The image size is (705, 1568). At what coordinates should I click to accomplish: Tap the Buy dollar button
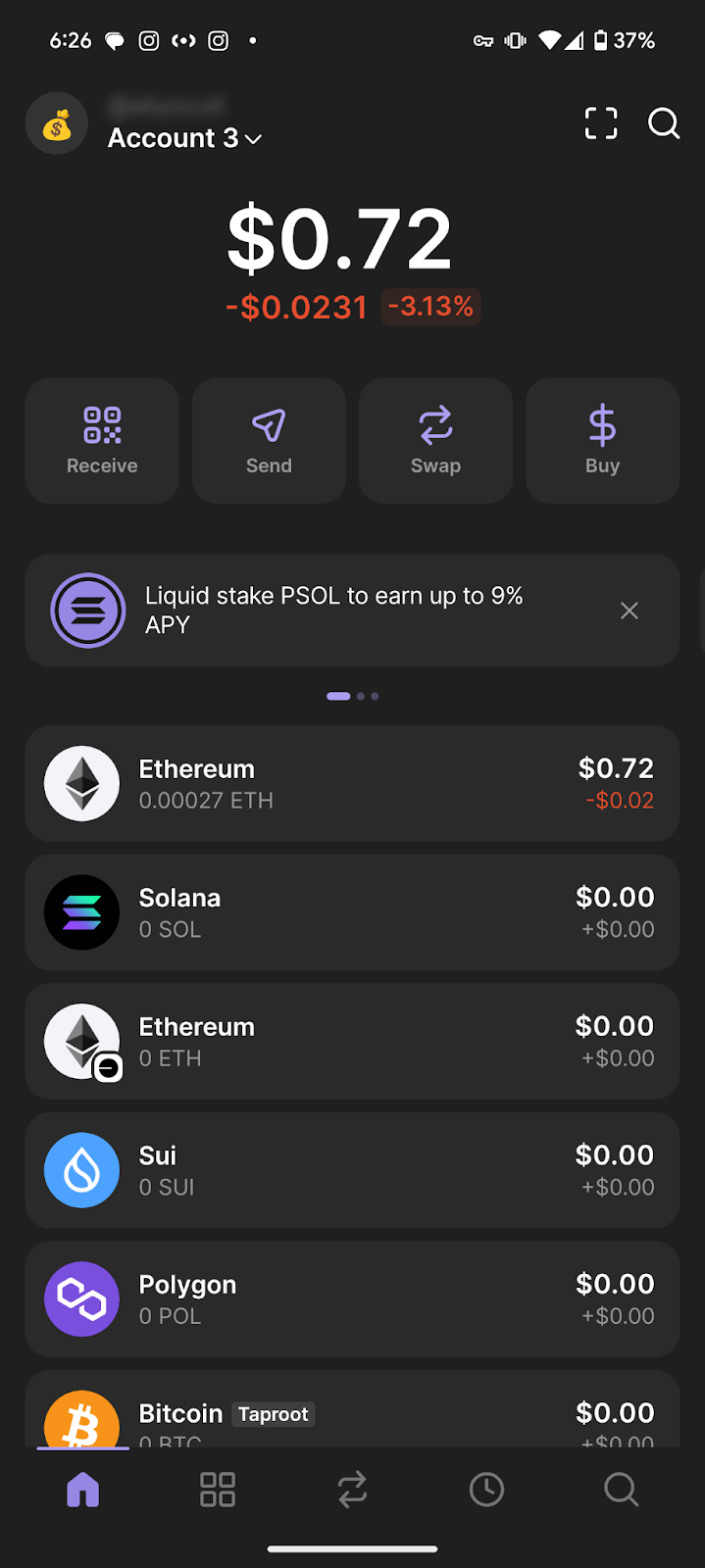point(602,440)
